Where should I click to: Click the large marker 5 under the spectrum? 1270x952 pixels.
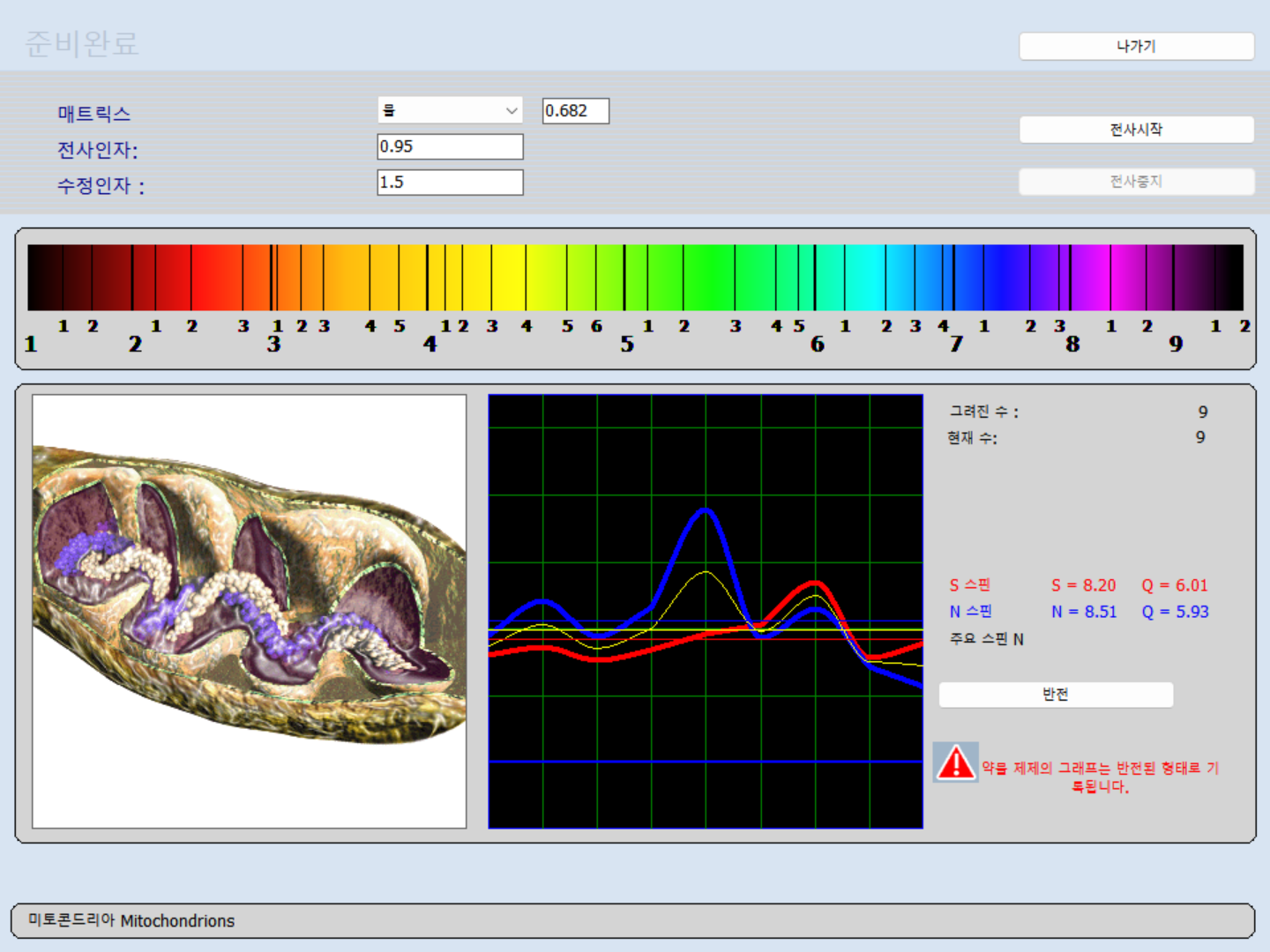click(627, 344)
